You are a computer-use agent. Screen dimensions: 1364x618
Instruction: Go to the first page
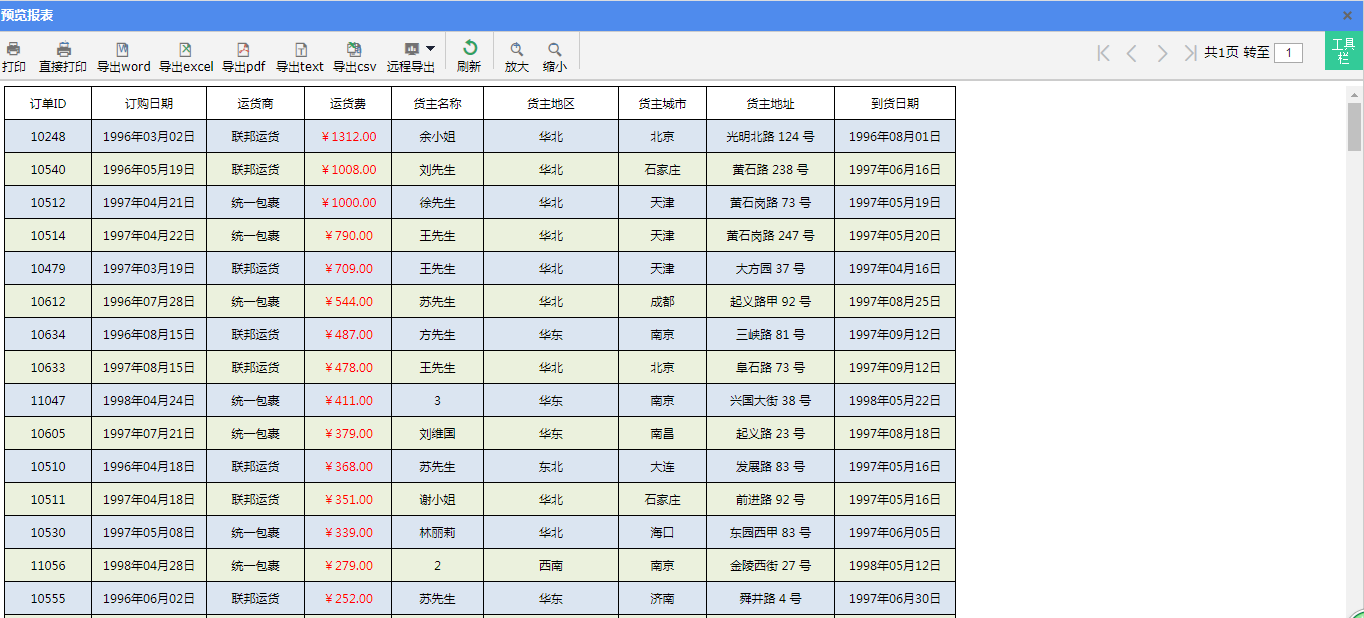[1103, 53]
